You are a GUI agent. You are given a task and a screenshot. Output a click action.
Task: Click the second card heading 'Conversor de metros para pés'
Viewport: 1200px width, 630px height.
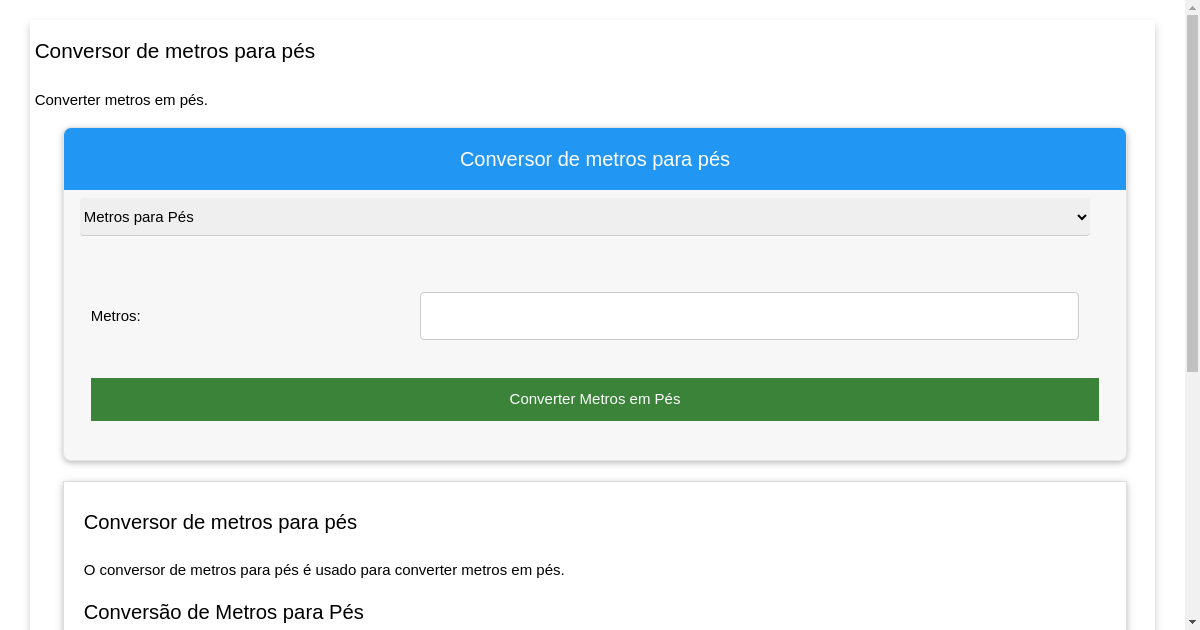pyautogui.click(x=220, y=522)
